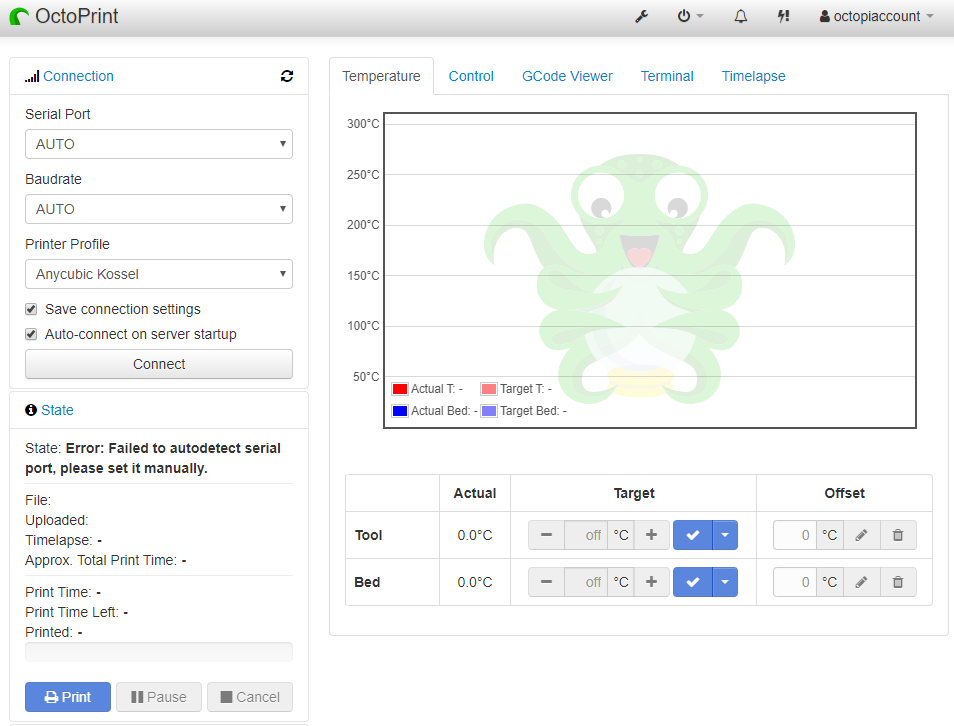Toggle Target T light red legend swatch
The image size is (954, 726).
point(489,389)
